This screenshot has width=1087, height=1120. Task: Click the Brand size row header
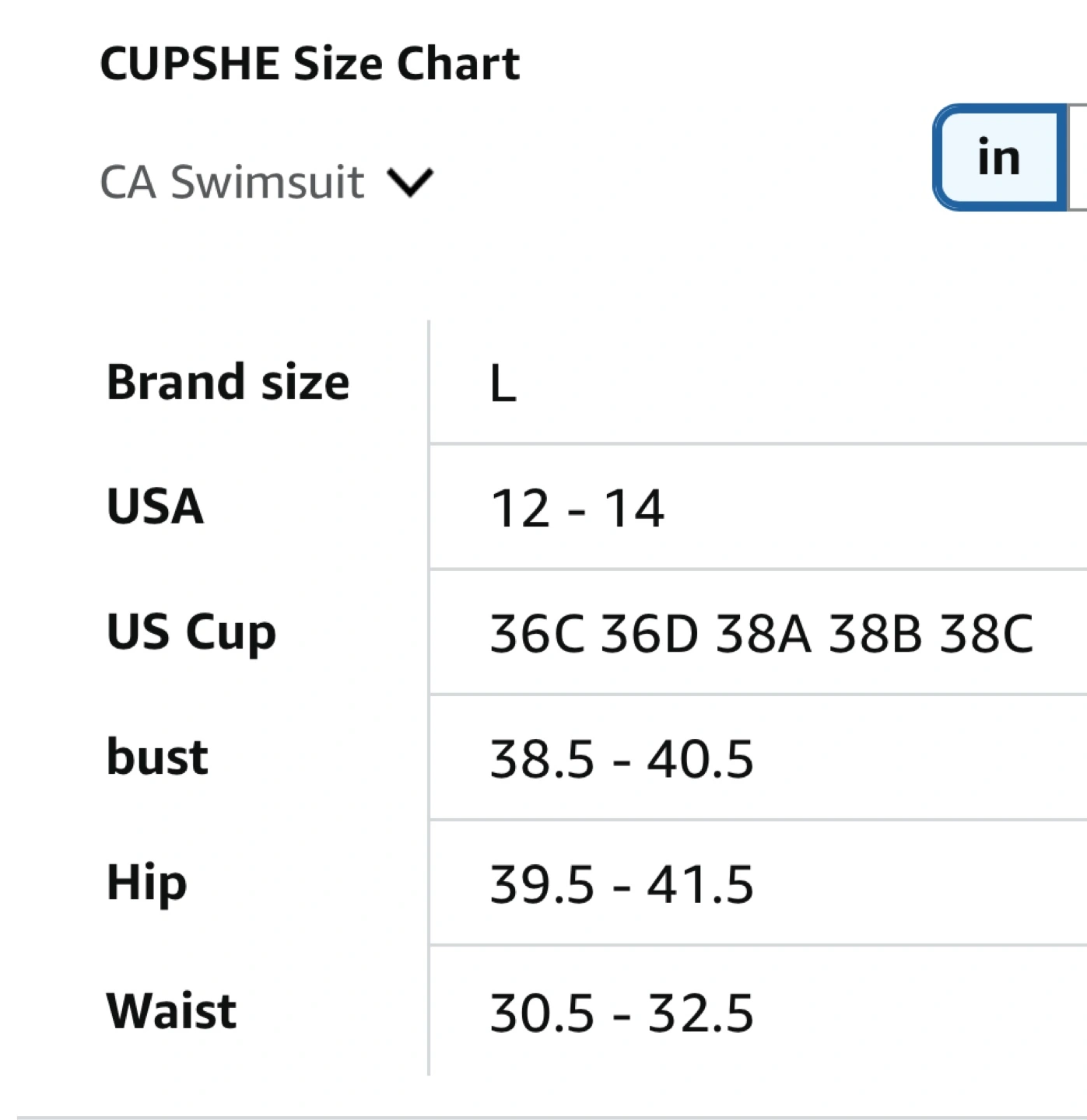tap(228, 382)
